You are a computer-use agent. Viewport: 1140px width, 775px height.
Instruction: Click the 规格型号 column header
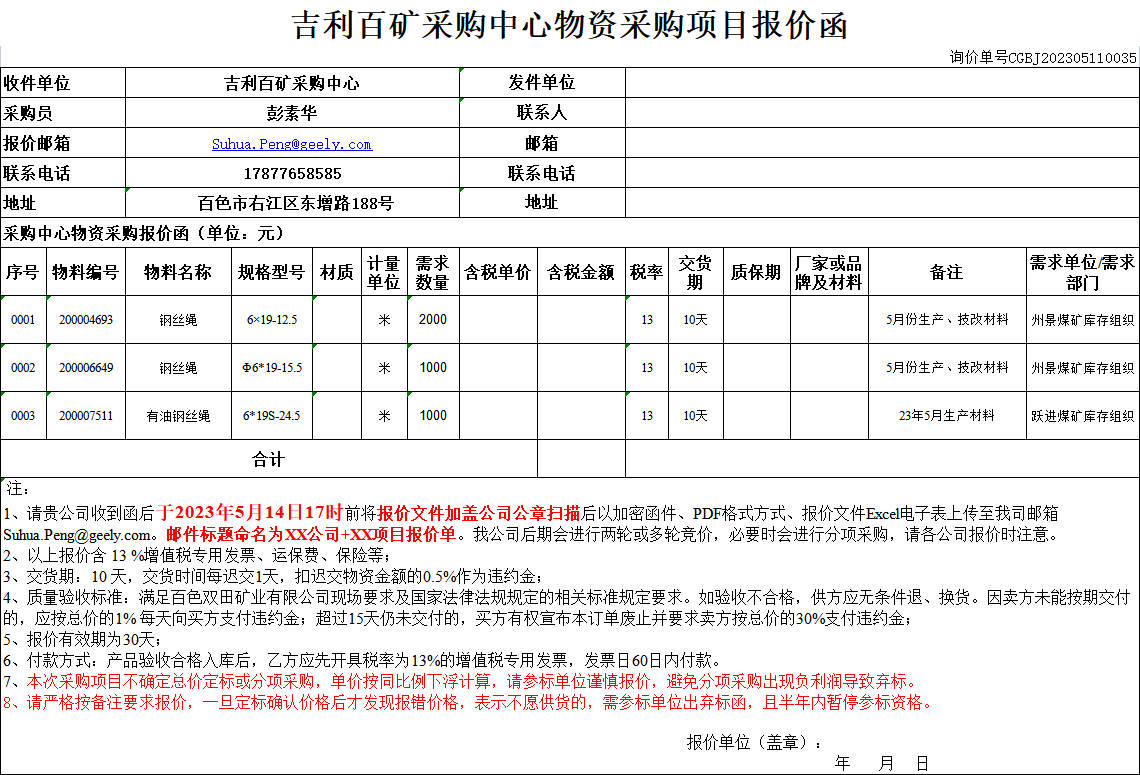pyautogui.click(x=272, y=272)
